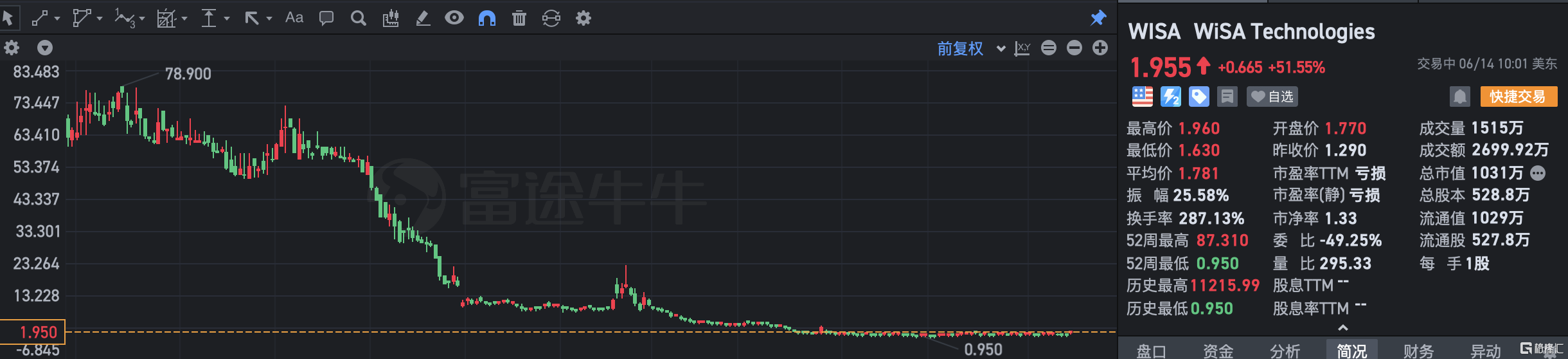This screenshot has height=359, width=1568.
Task: Click the 0.950 low price marker
Action: tap(983, 349)
